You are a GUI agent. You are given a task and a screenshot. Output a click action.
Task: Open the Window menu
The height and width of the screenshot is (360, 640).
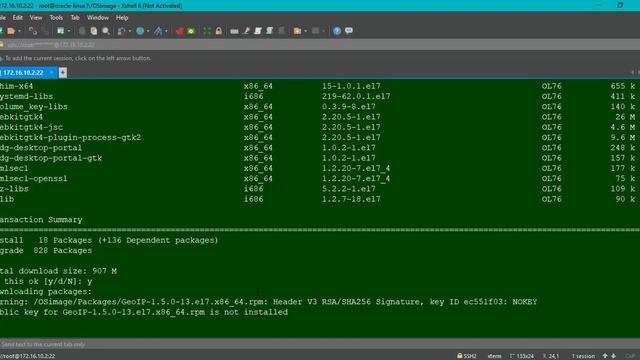98,18
